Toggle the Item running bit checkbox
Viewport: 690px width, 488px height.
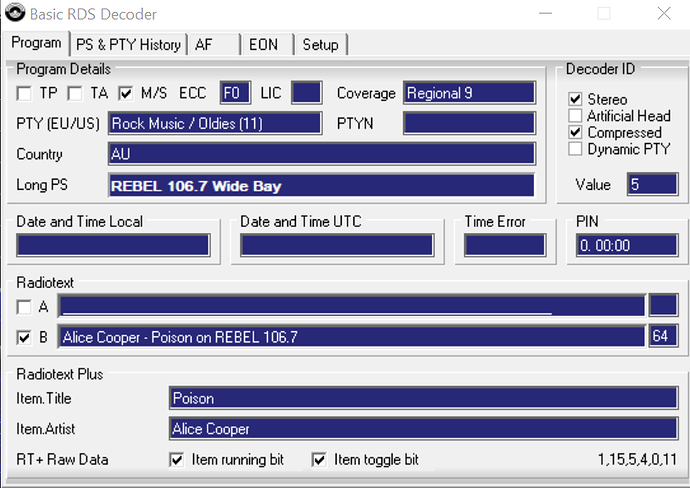pyautogui.click(x=177, y=460)
